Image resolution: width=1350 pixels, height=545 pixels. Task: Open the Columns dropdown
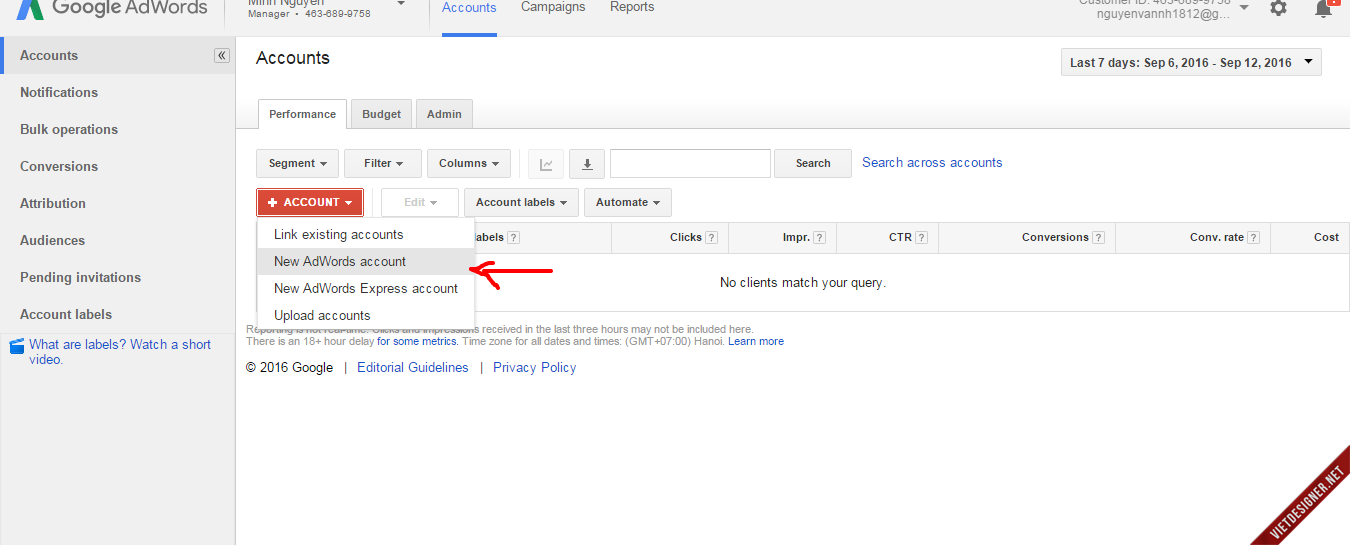click(x=469, y=164)
